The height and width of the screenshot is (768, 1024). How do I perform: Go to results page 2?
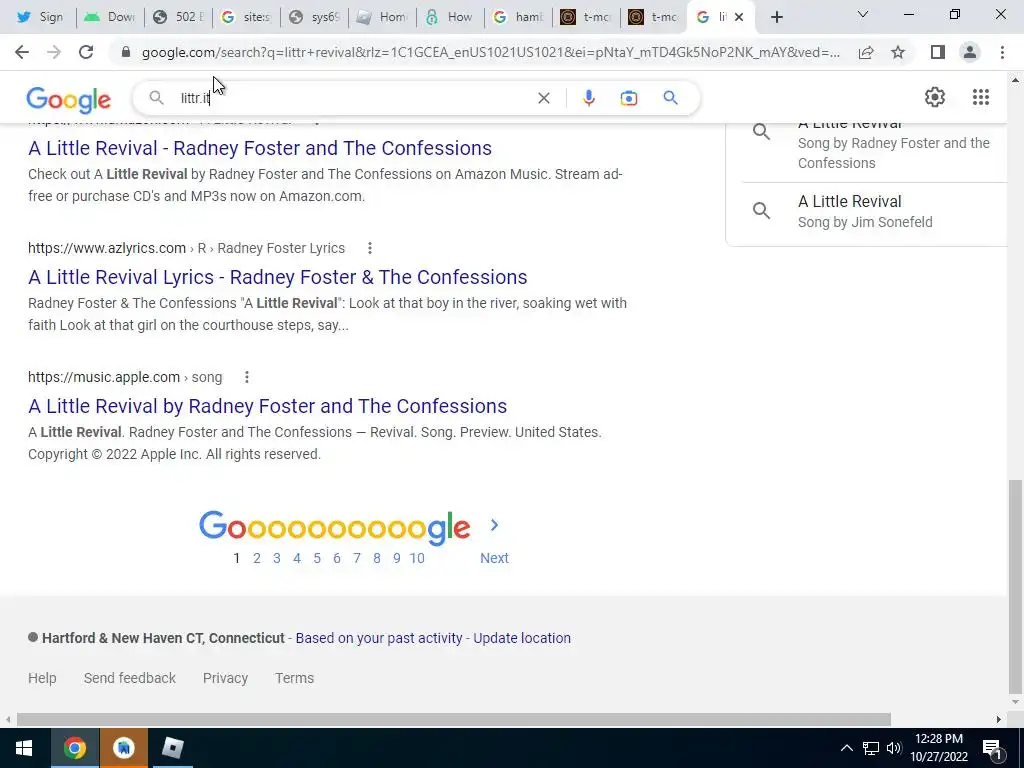pyautogui.click(x=257, y=558)
